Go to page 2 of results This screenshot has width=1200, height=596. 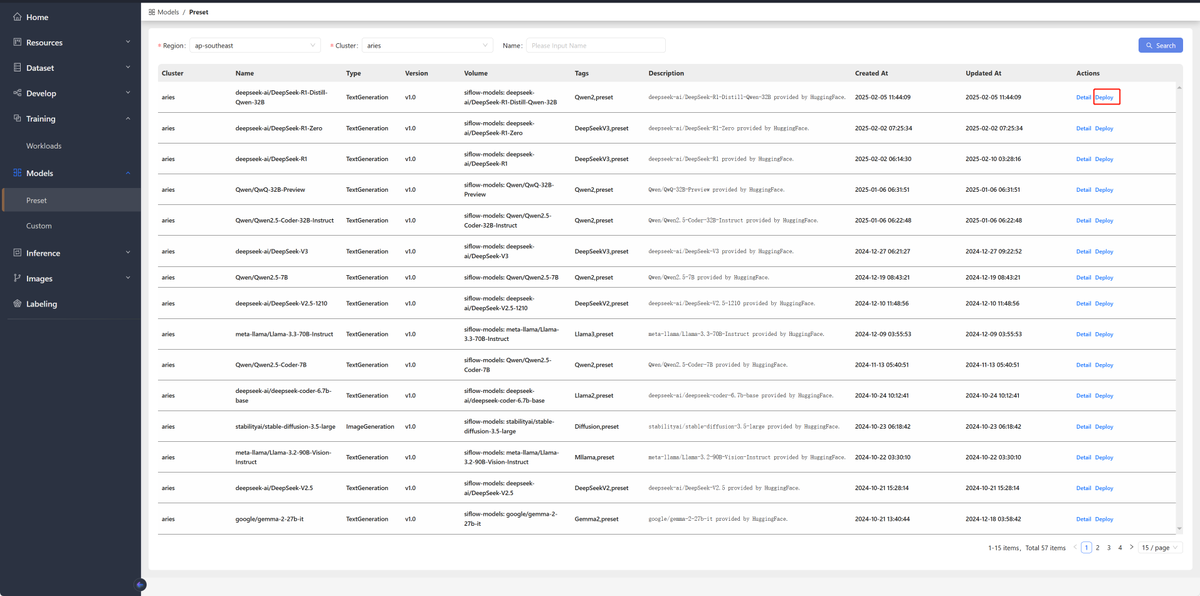tap(1097, 548)
